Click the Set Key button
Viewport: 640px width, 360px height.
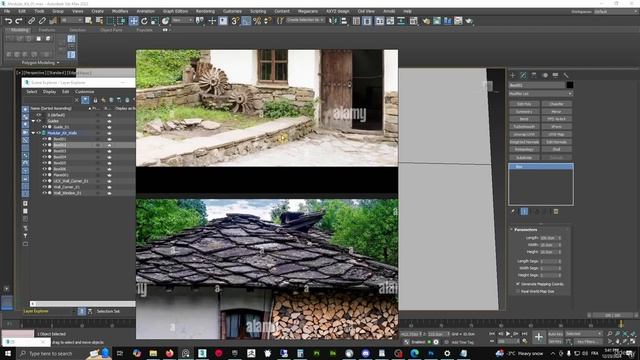(556, 341)
